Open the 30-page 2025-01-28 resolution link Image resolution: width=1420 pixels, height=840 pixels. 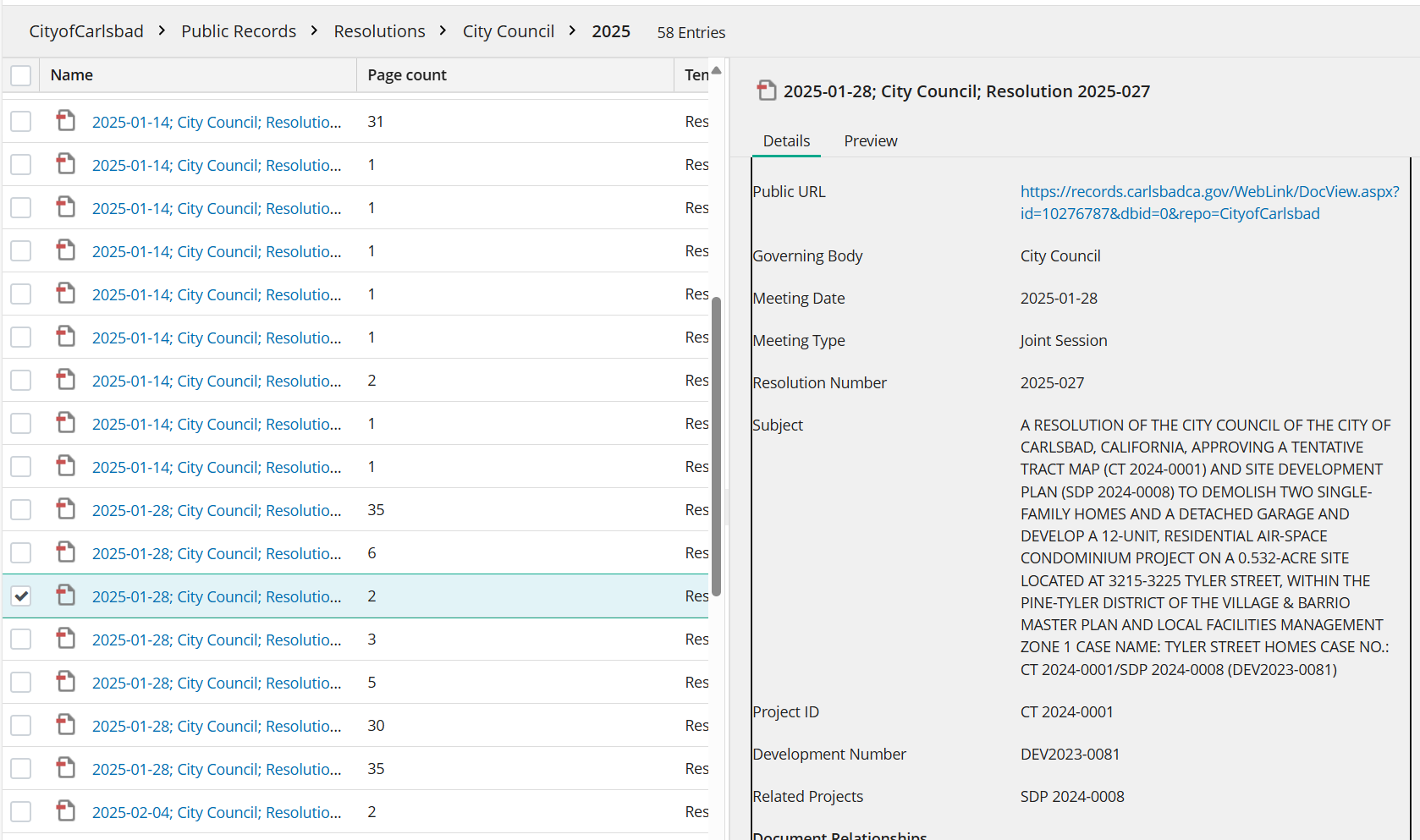(217, 726)
